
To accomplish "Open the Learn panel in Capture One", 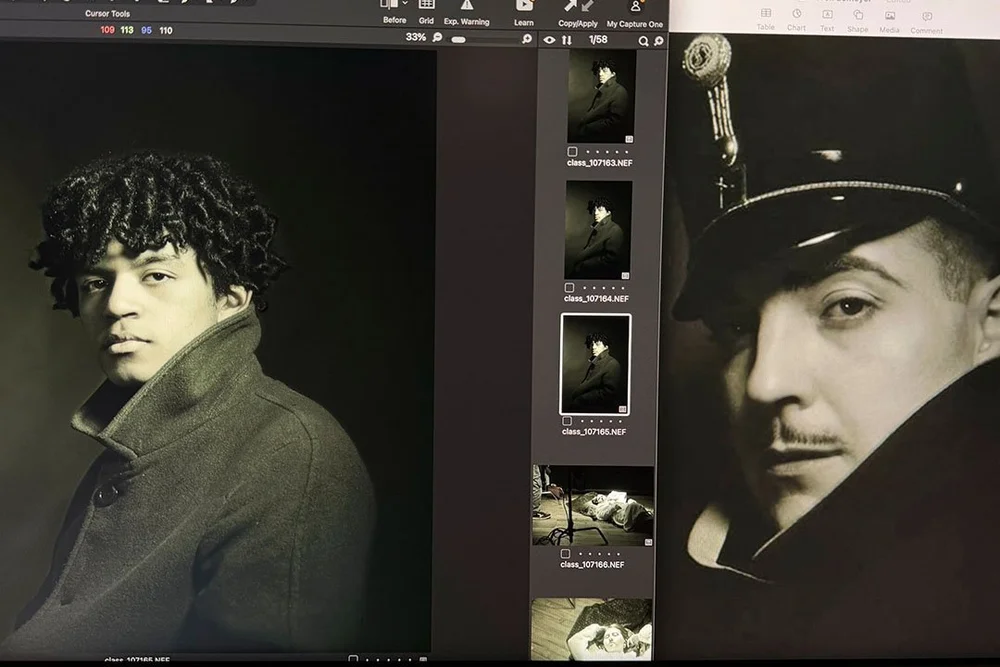I will (x=524, y=5).
